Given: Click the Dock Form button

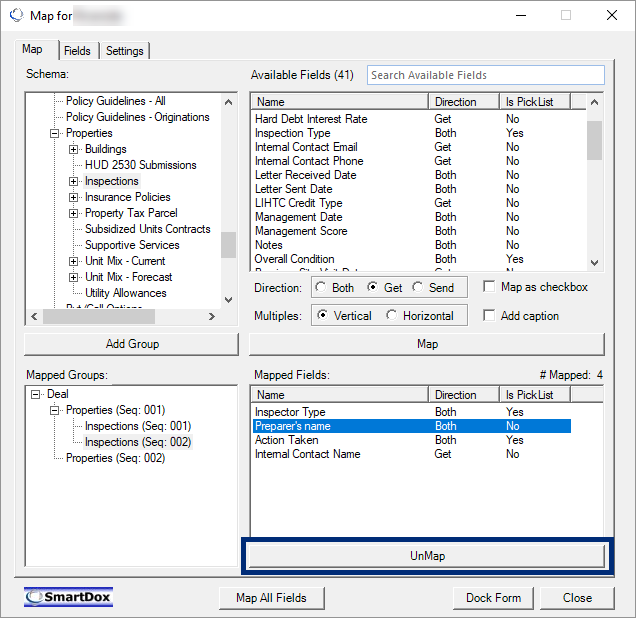Looking at the screenshot, I should pyautogui.click(x=493, y=598).
